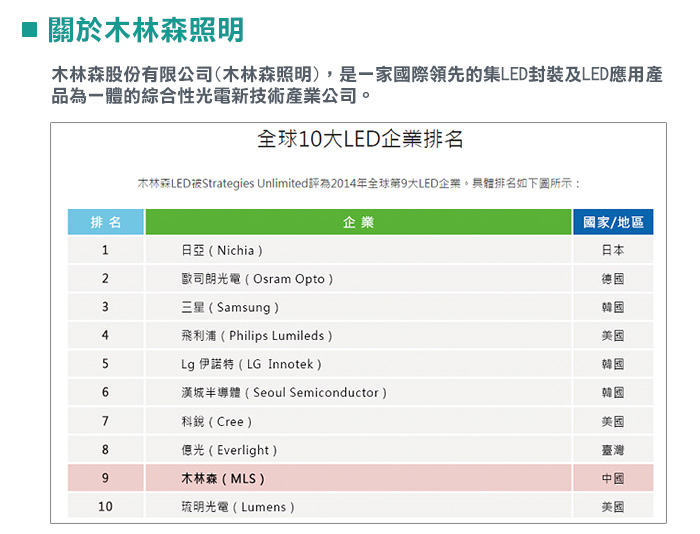Click rank number 7 in the table

pos(105,421)
